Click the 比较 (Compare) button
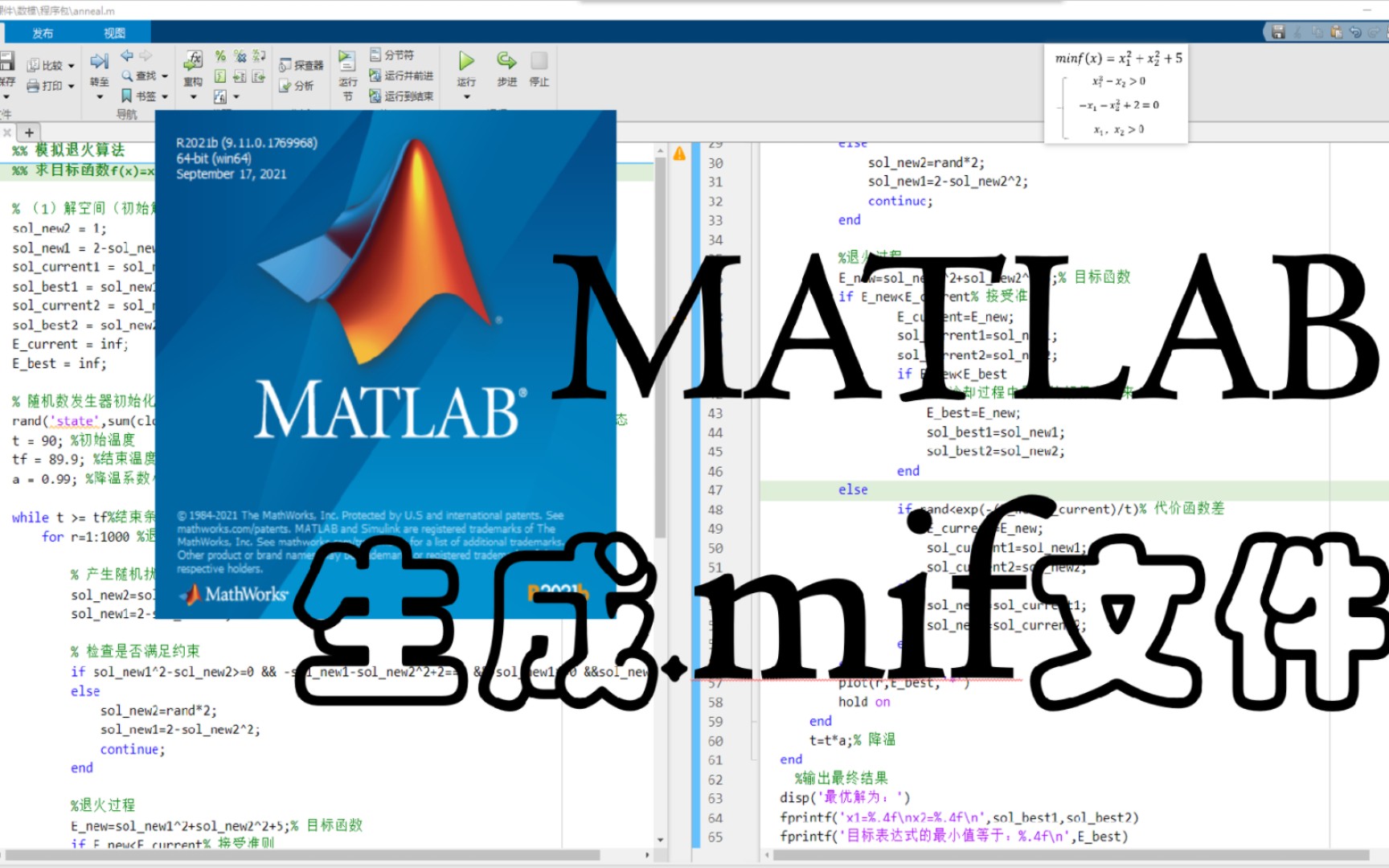The width and height of the screenshot is (1389, 868). [44, 65]
